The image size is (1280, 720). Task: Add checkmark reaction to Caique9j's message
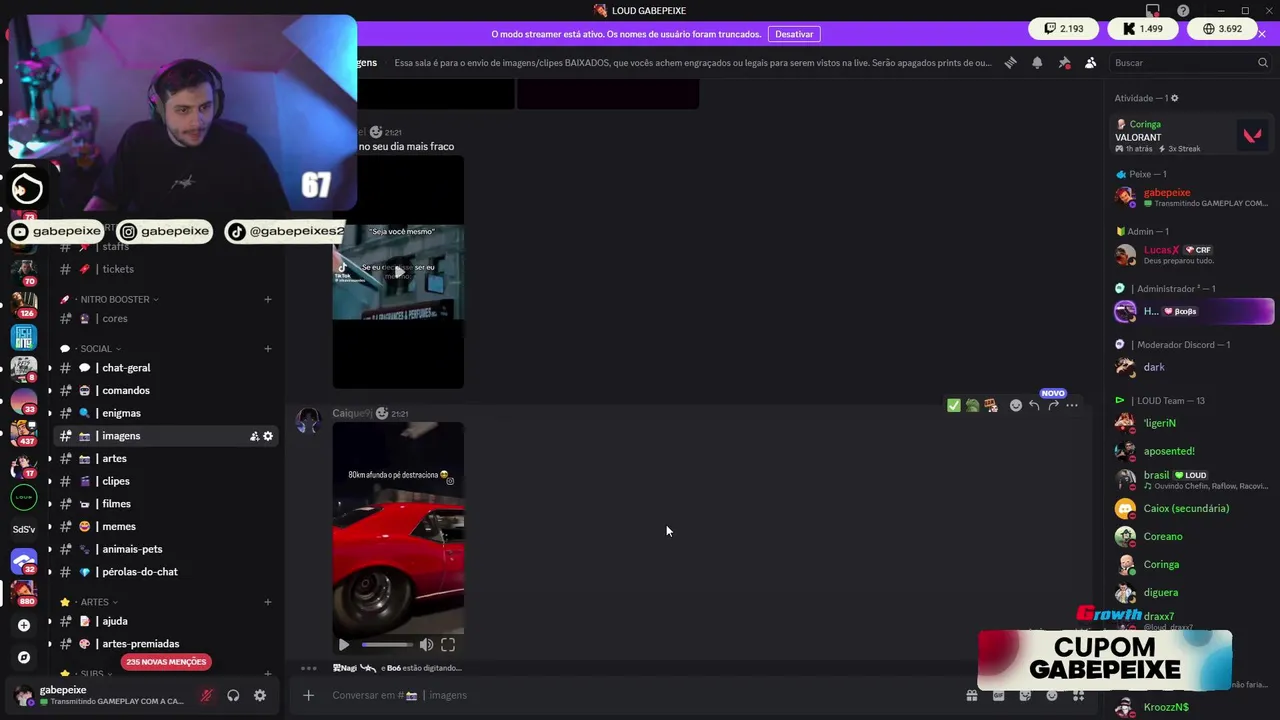(954, 405)
